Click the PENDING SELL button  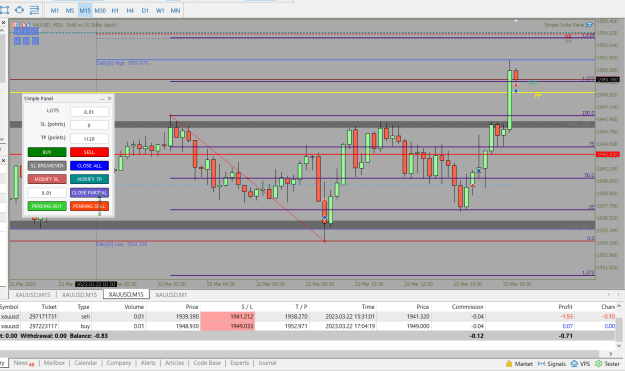coord(89,206)
